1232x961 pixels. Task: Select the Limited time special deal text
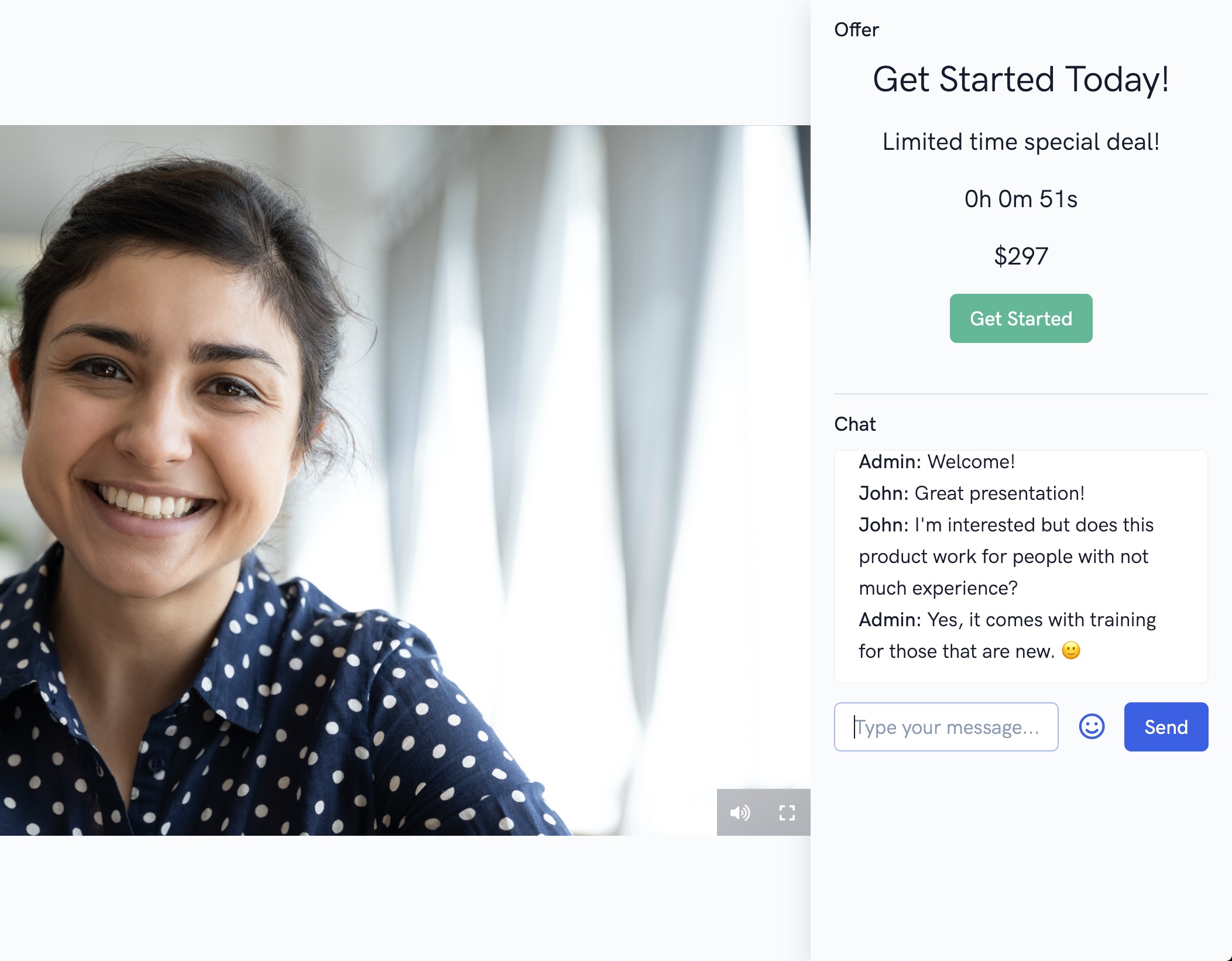tap(1021, 142)
